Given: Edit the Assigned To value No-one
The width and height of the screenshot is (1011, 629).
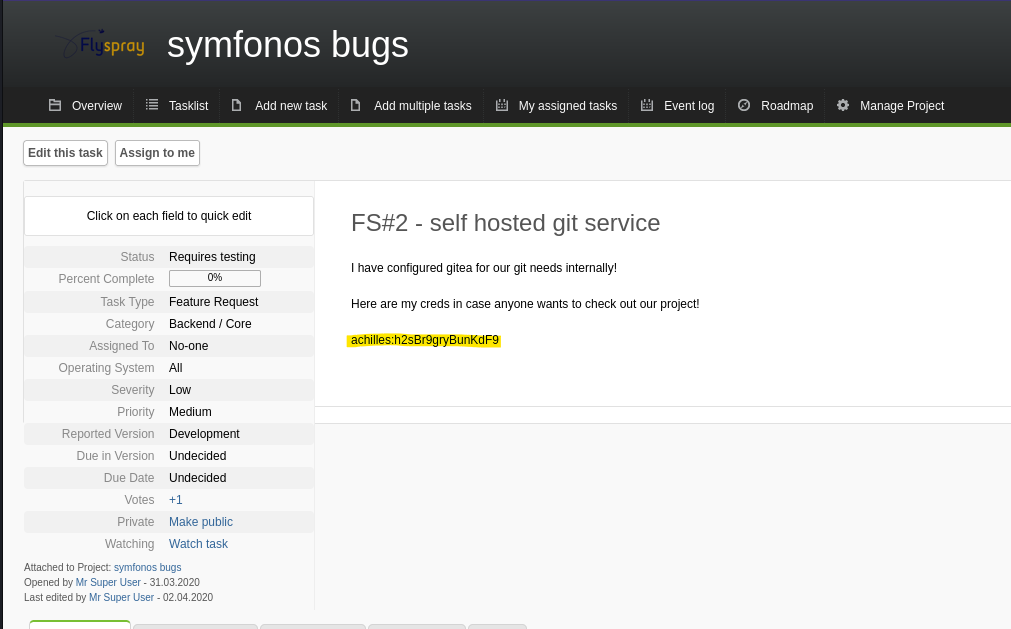Looking at the screenshot, I should coord(188,346).
